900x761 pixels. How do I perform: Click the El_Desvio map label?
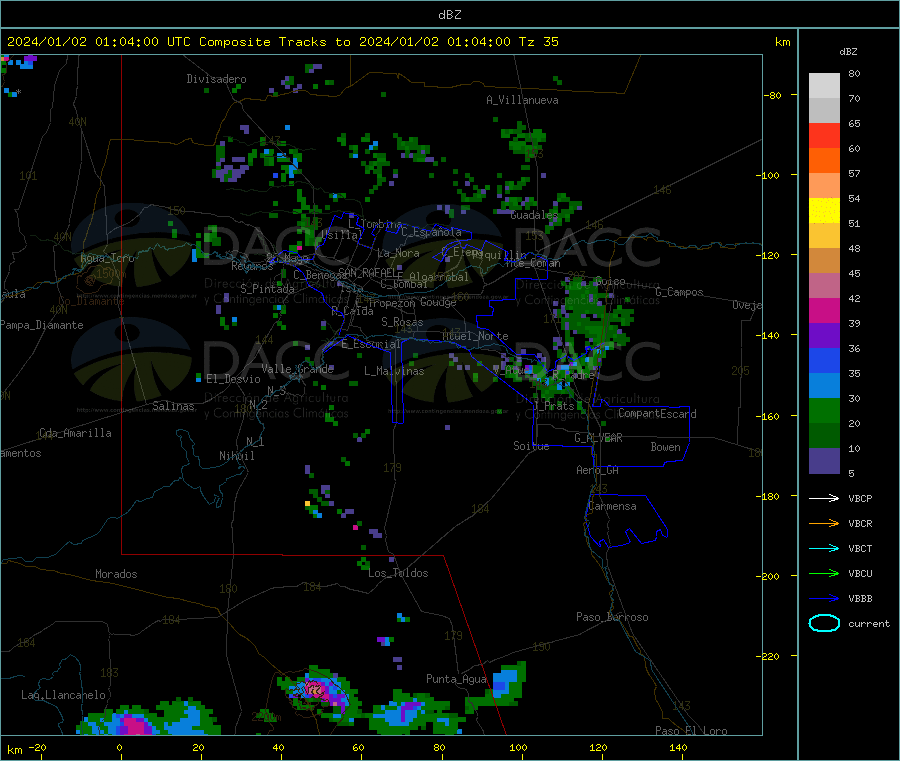(x=233, y=379)
